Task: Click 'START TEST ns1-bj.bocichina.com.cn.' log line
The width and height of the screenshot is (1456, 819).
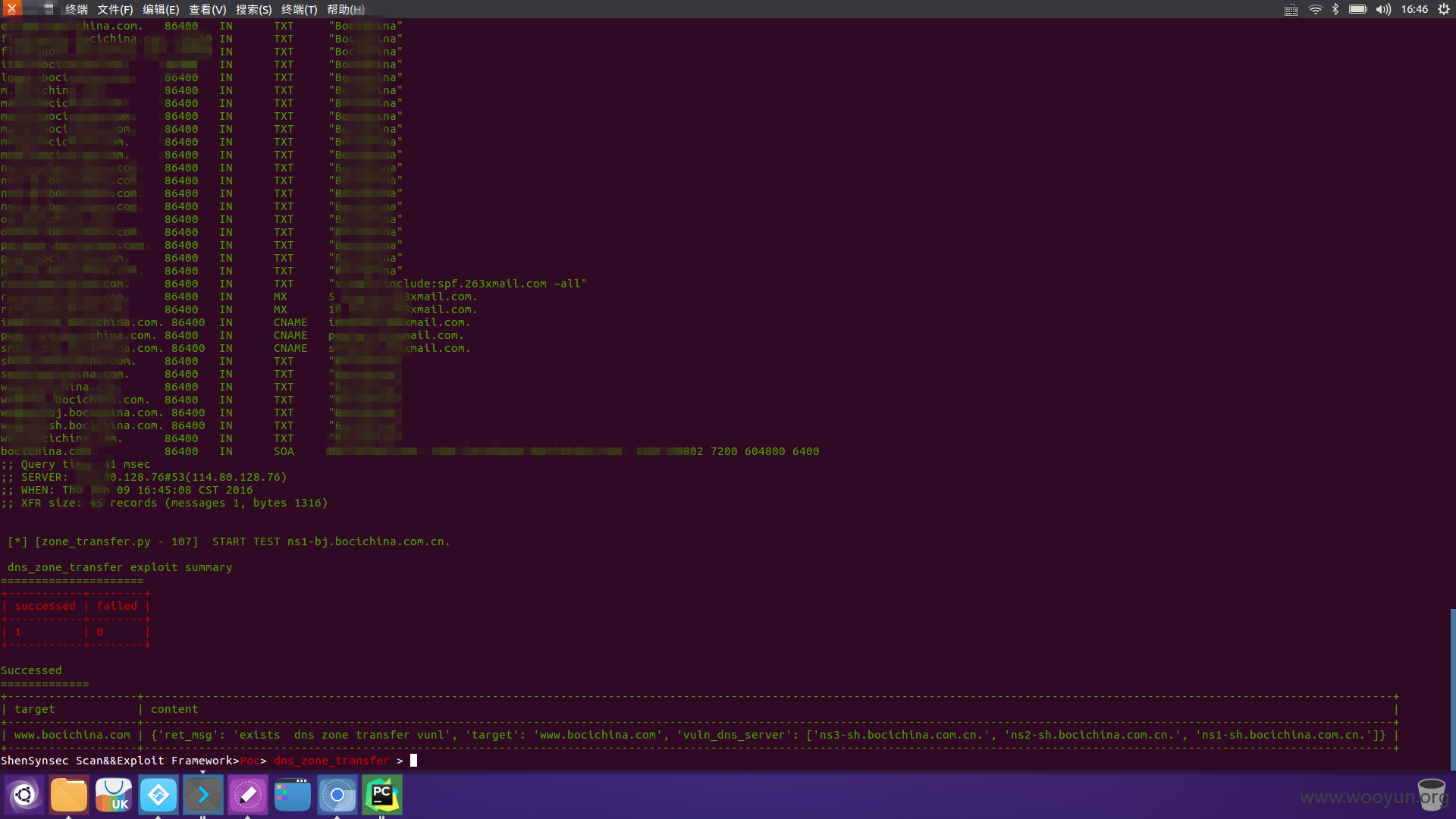Action: pyautogui.click(x=331, y=541)
